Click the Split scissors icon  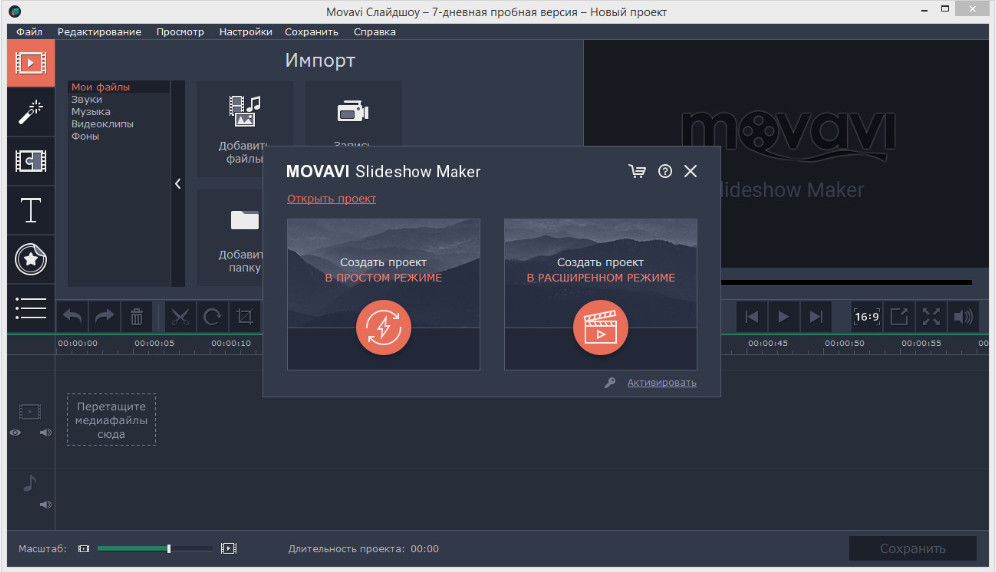click(180, 317)
